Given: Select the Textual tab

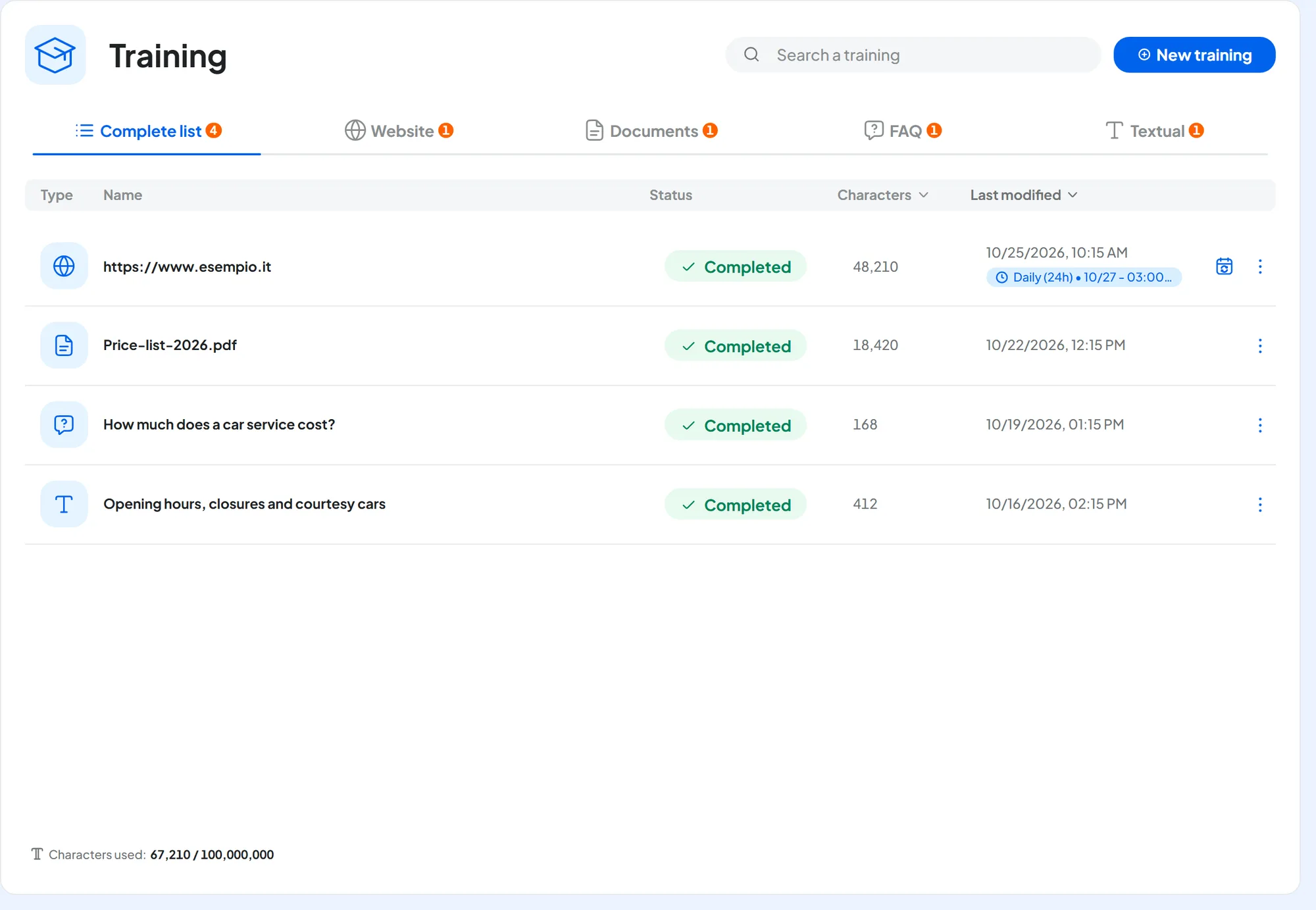Looking at the screenshot, I should (1154, 131).
